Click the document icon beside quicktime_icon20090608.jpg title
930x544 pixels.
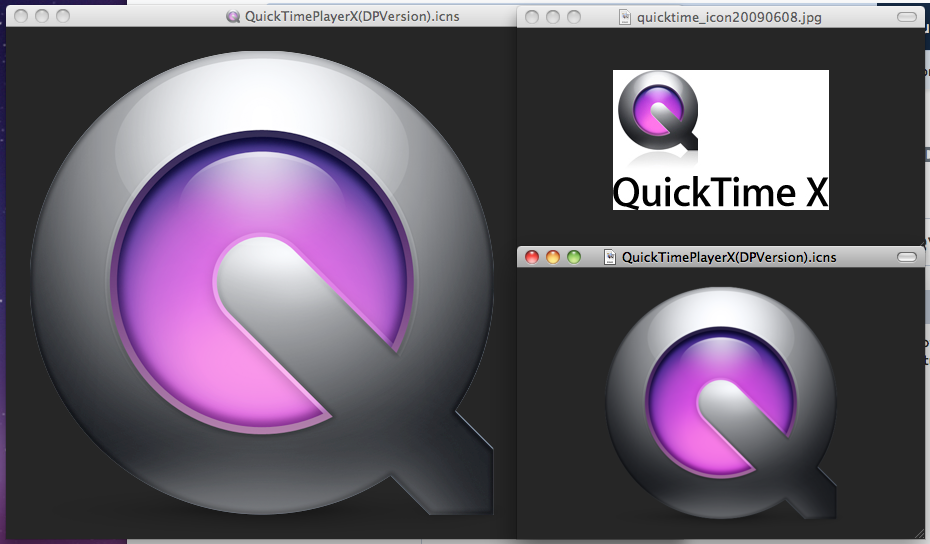625,17
